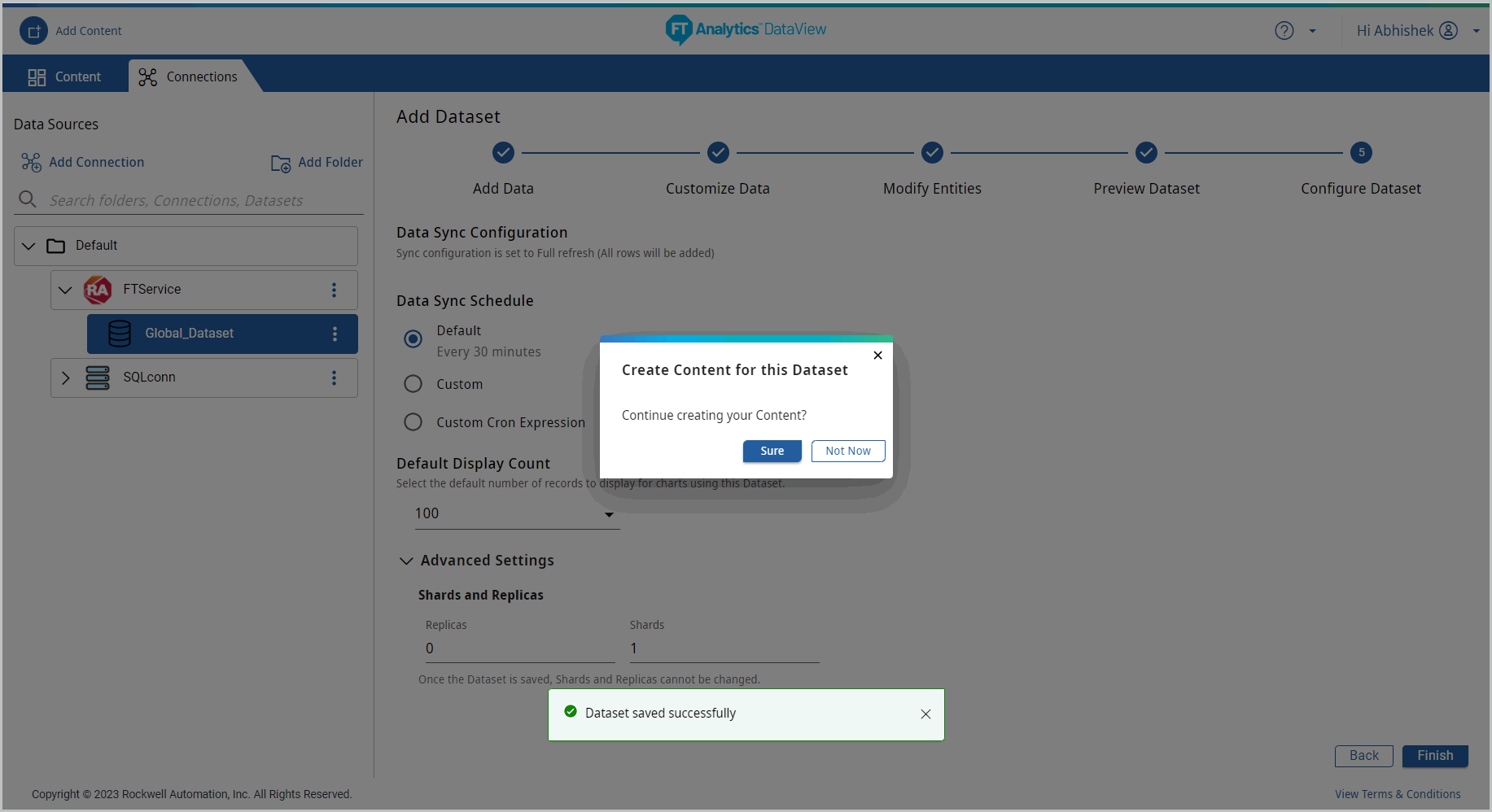Dismiss the Dataset saved successfully toast
The image size is (1492, 812).
pyautogui.click(x=925, y=714)
